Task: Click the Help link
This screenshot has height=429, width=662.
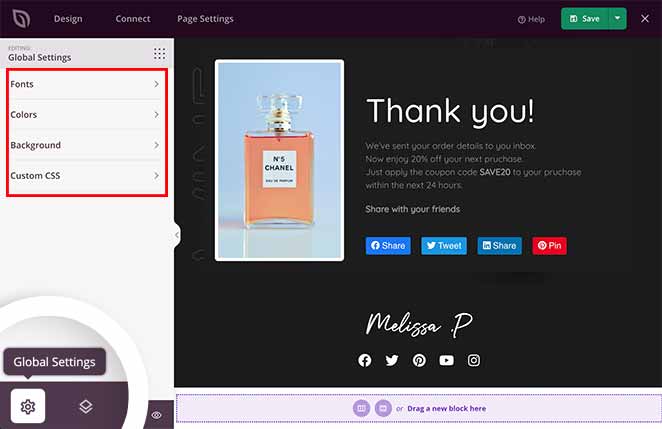Action: pyautogui.click(x=531, y=19)
